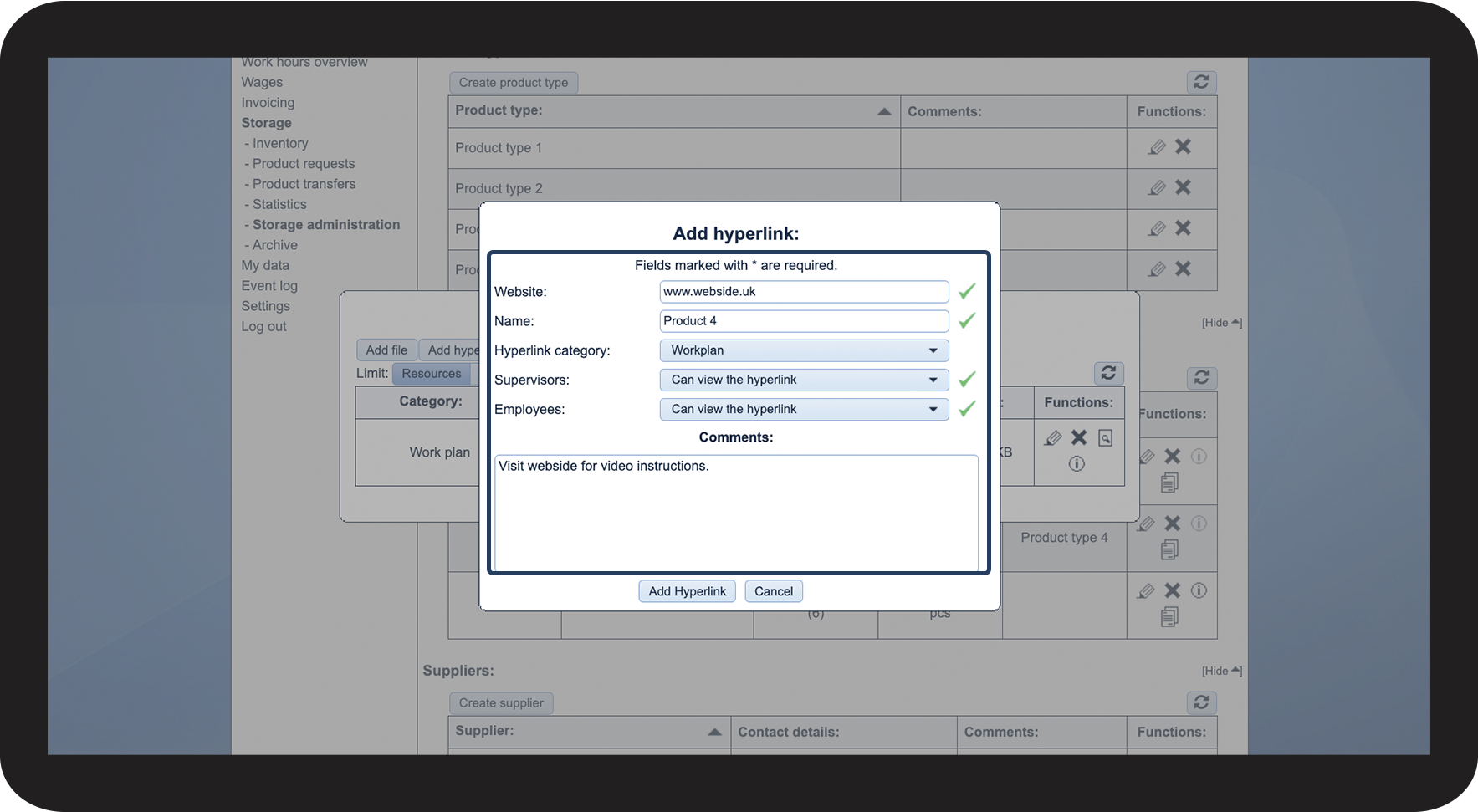Click Create product type button
Screen dimensions: 1478x812
[514, 82]
